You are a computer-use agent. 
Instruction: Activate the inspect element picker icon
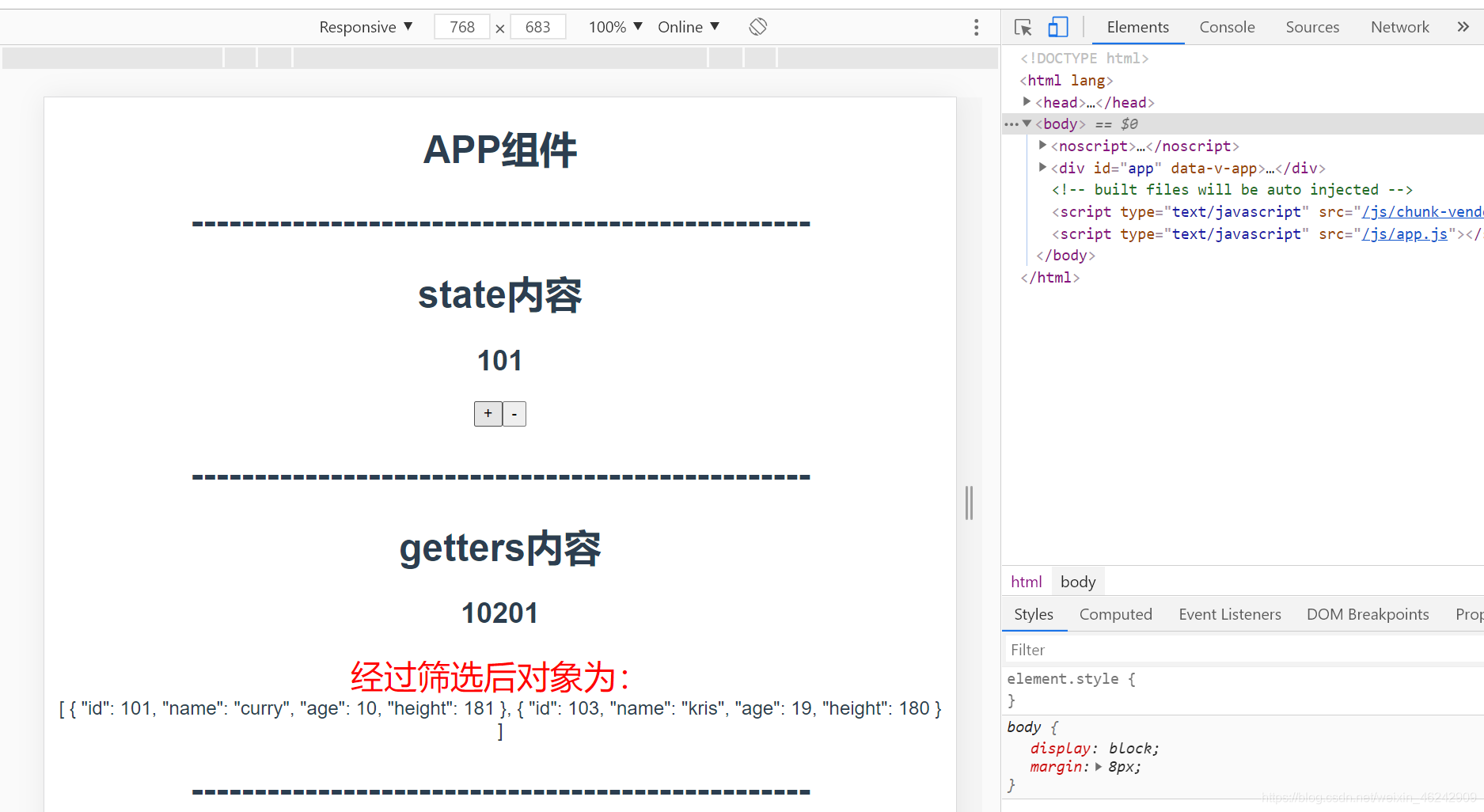(x=1023, y=28)
